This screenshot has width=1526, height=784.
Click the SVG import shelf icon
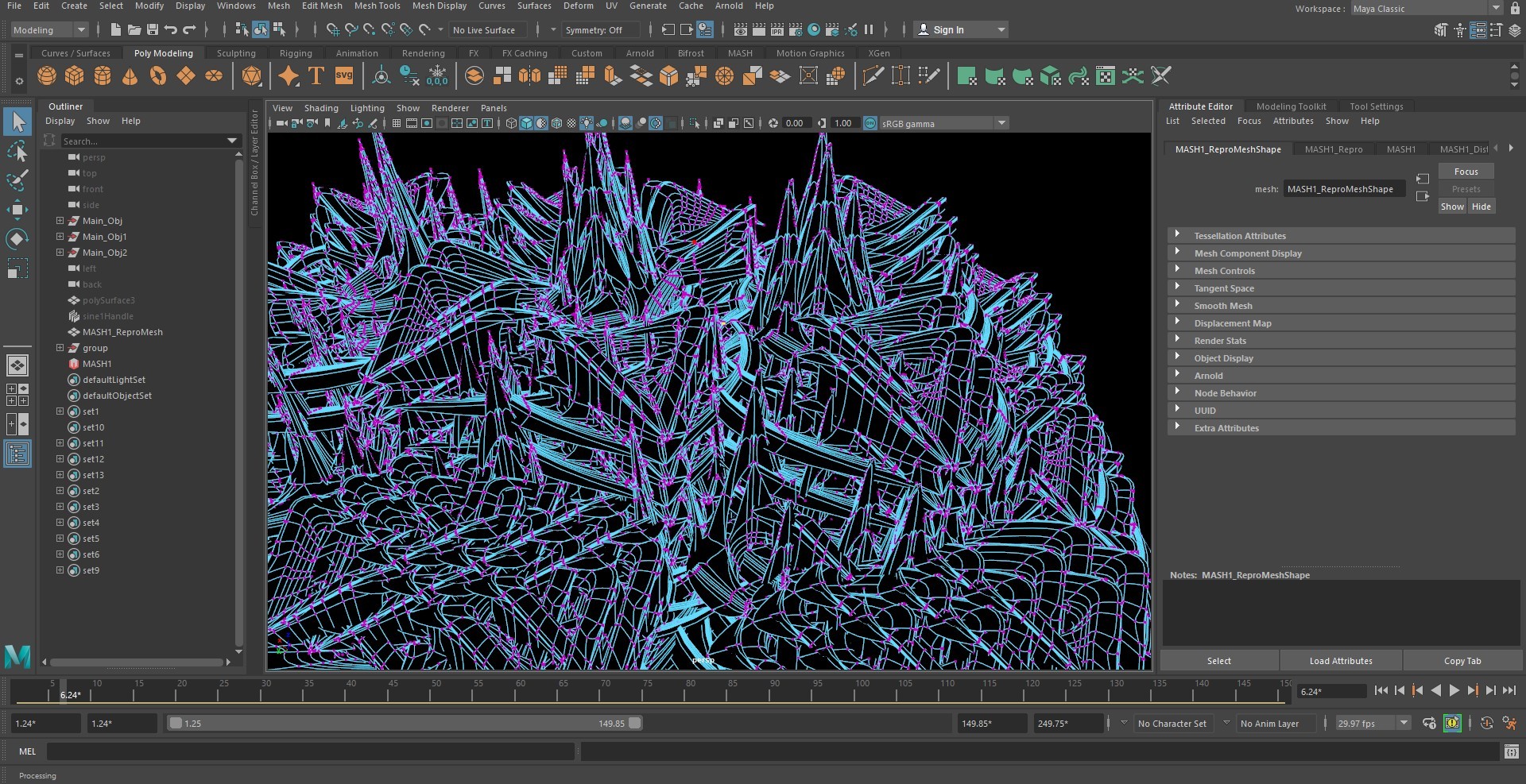(344, 76)
